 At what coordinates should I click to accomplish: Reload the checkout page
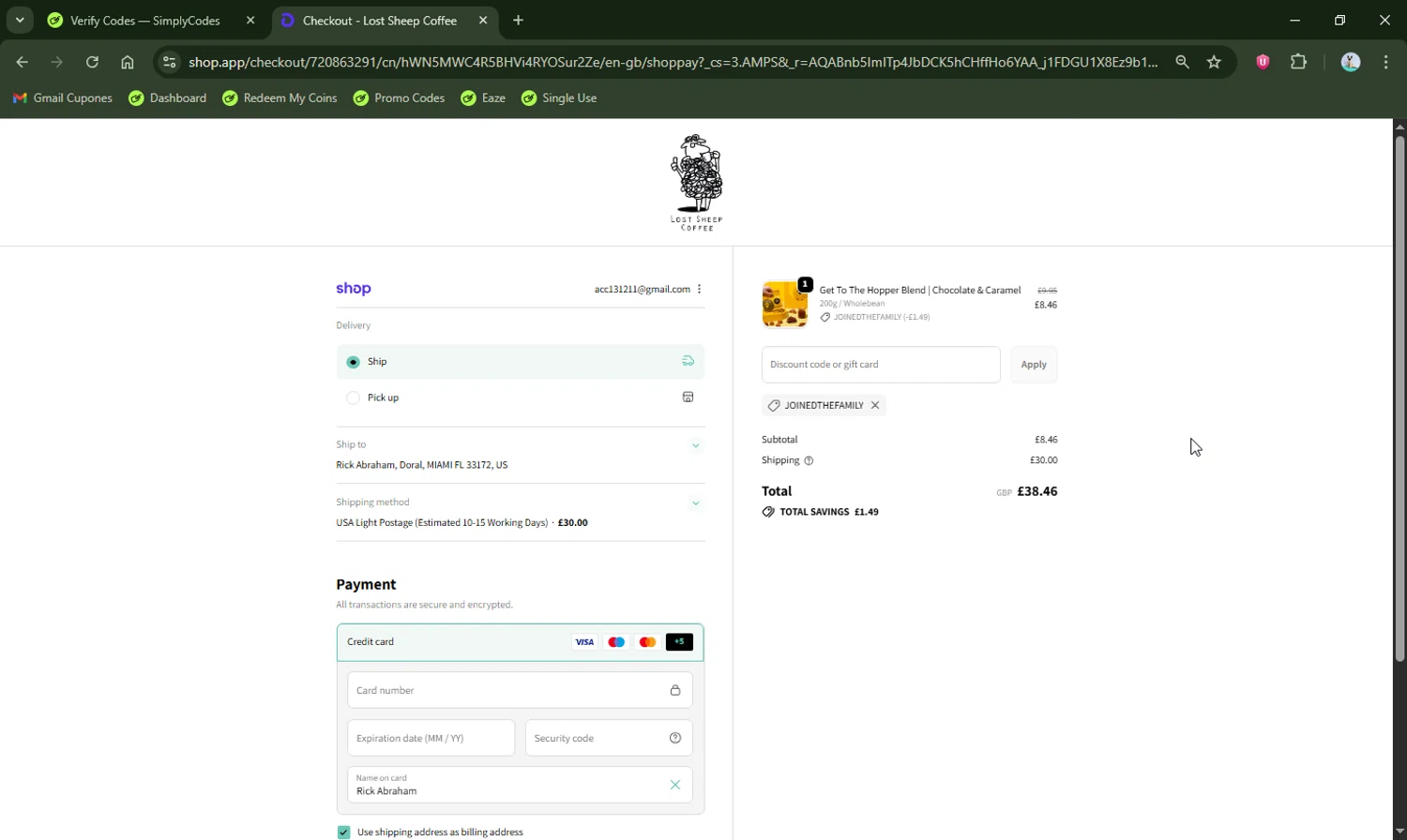(92, 62)
